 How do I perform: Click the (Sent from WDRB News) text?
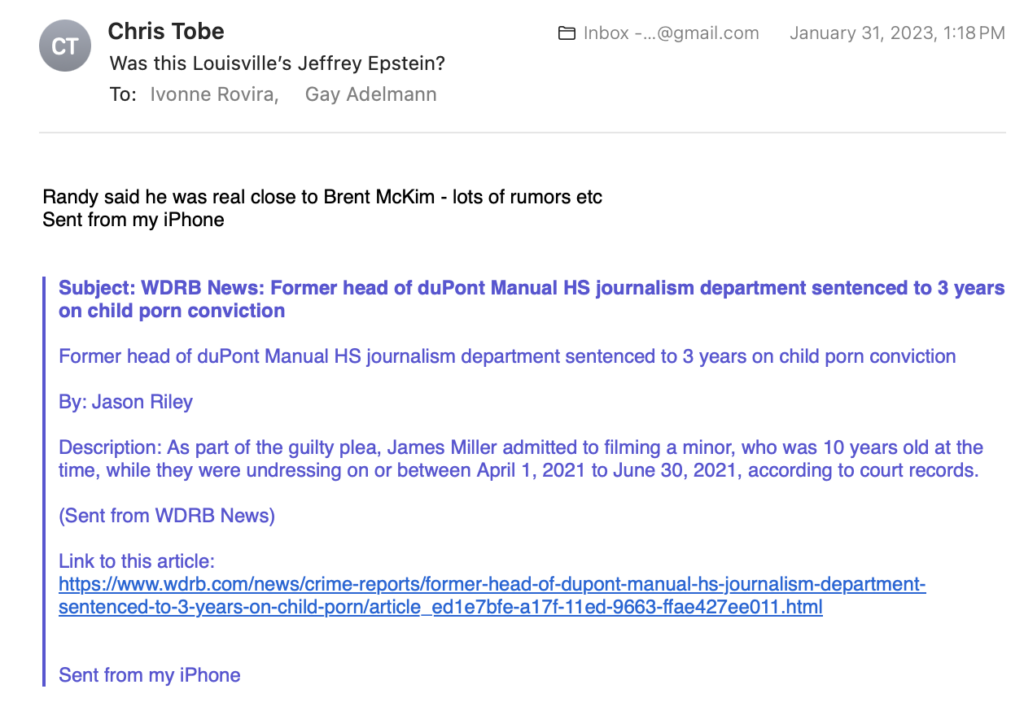(x=167, y=515)
